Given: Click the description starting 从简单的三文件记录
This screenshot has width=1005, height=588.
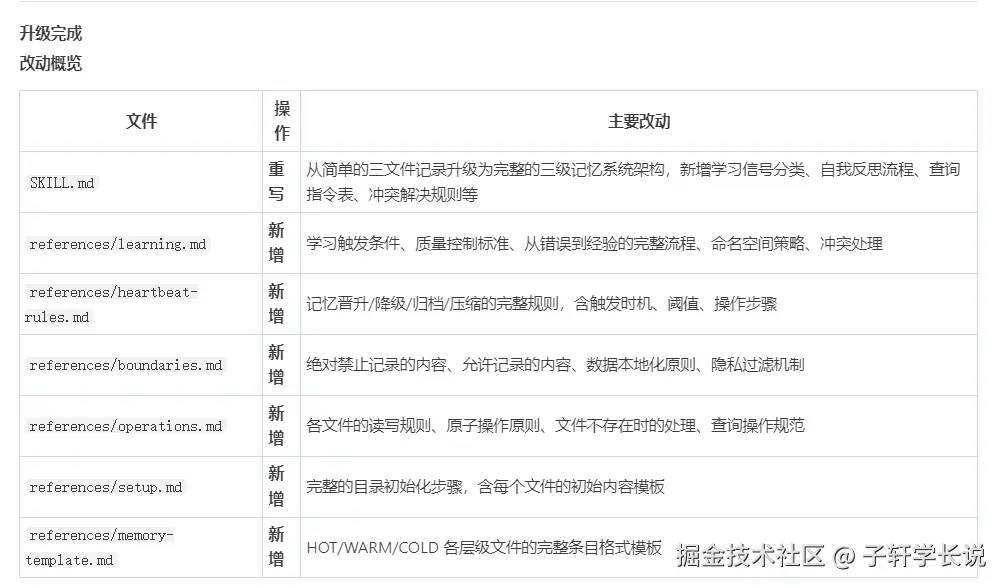Looking at the screenshot, I should coord(633,182).
